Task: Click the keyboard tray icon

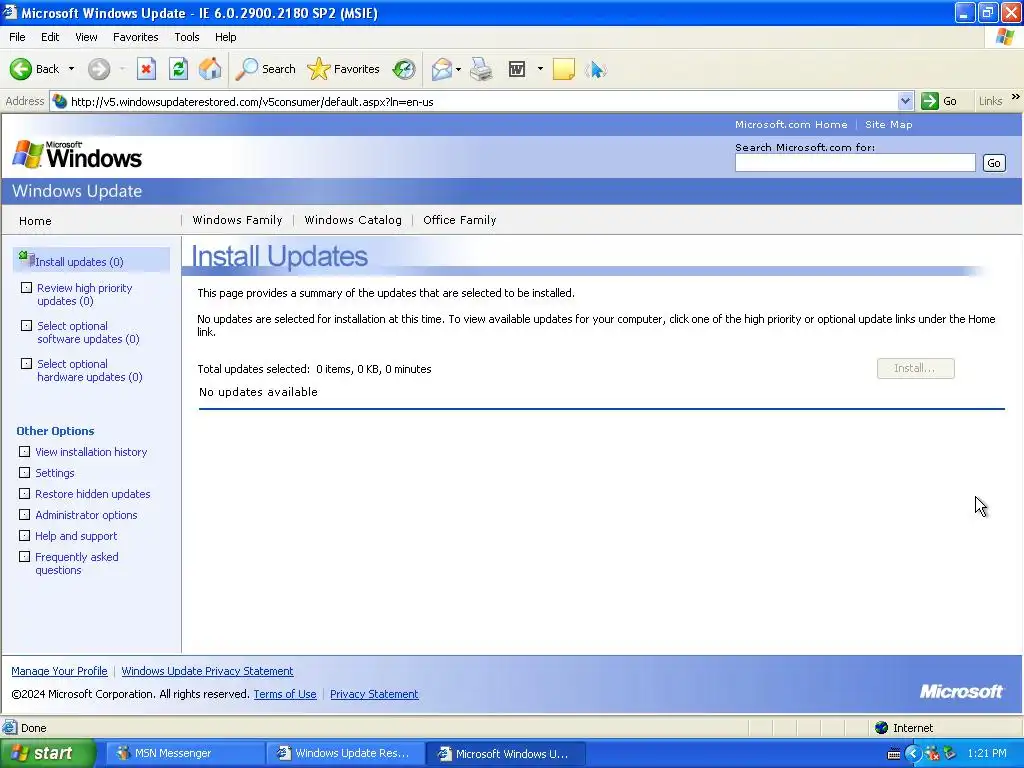Action: (x=893, y=754)
